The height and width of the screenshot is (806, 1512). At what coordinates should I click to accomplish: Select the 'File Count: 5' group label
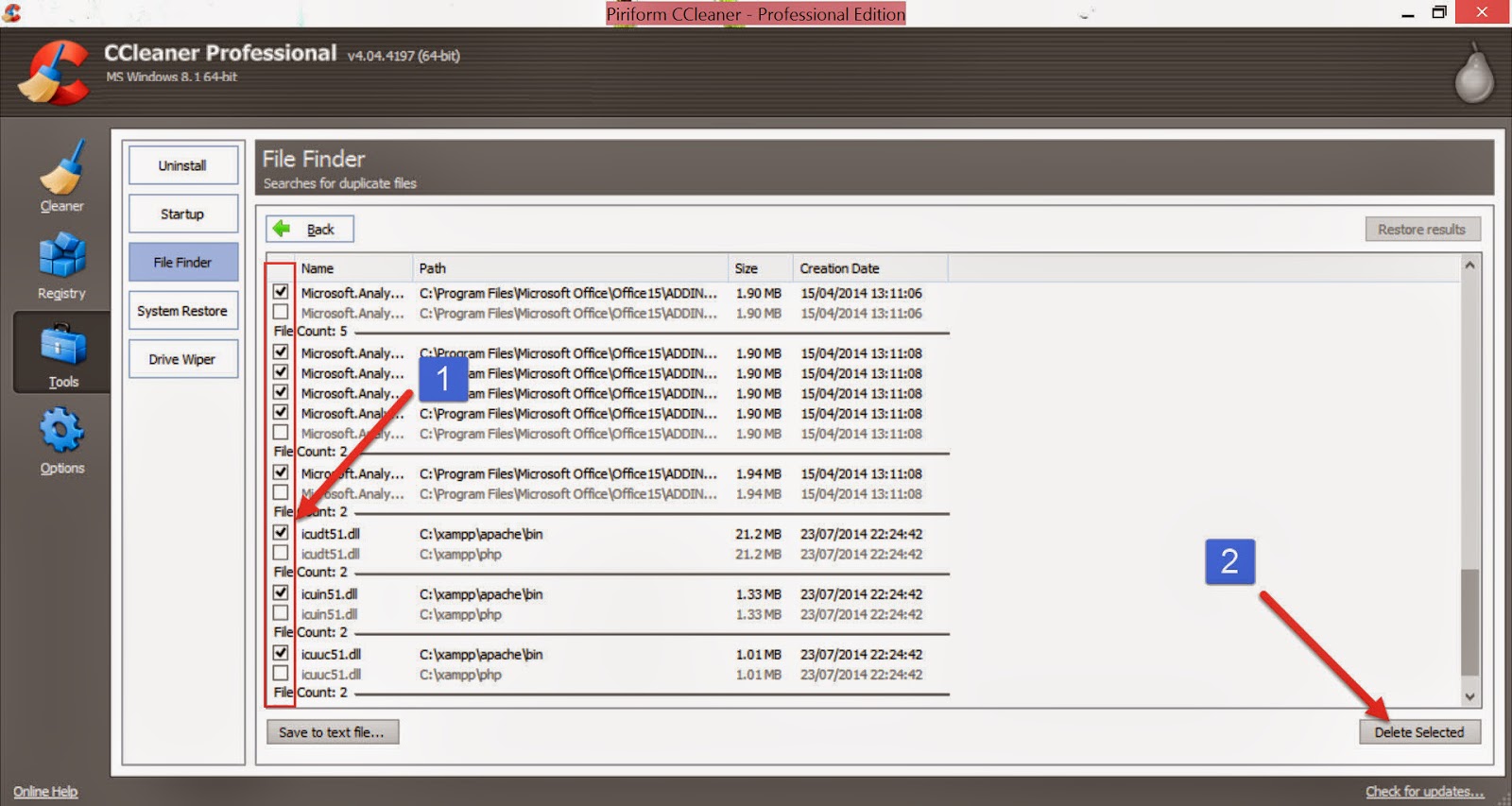click(x=311, y=332)
